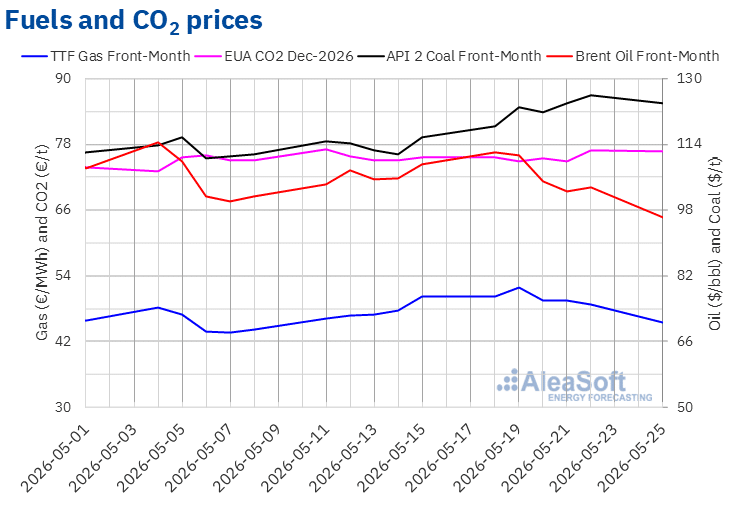Click the left axis Gas and CO2 title

(42, 243)
